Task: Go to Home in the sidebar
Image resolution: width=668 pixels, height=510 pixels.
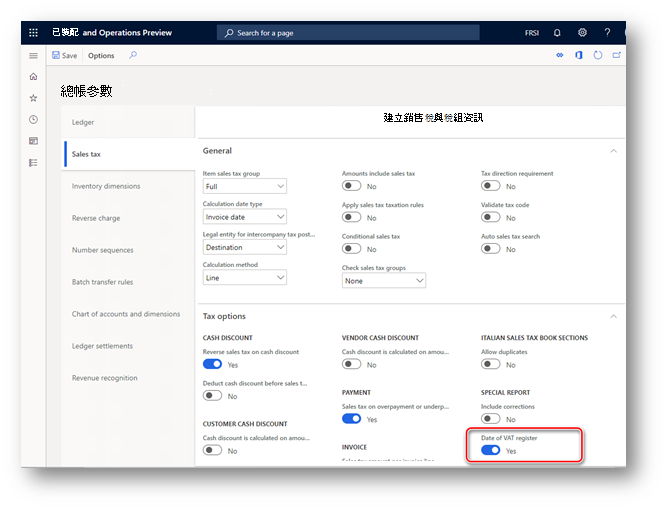Action: (33, 77)
